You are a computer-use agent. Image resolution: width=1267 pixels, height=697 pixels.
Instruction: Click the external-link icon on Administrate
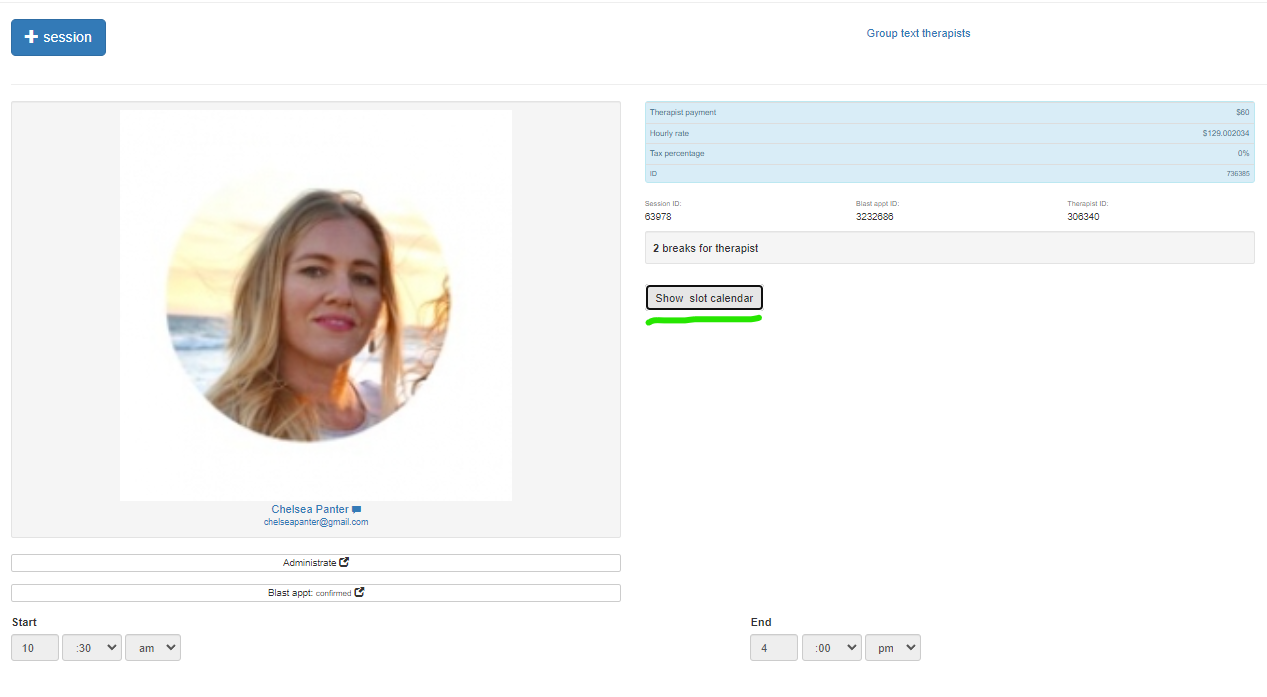[x=345, y=562]
